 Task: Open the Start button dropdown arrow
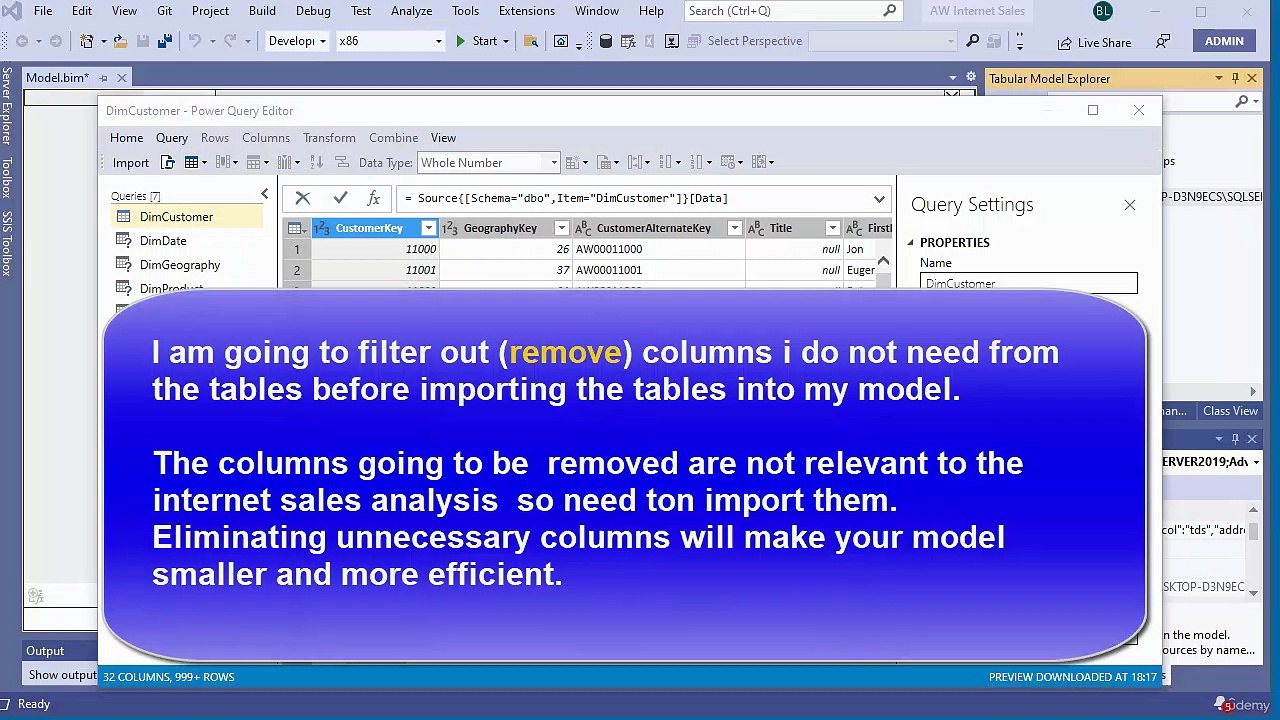pos(506,41)
